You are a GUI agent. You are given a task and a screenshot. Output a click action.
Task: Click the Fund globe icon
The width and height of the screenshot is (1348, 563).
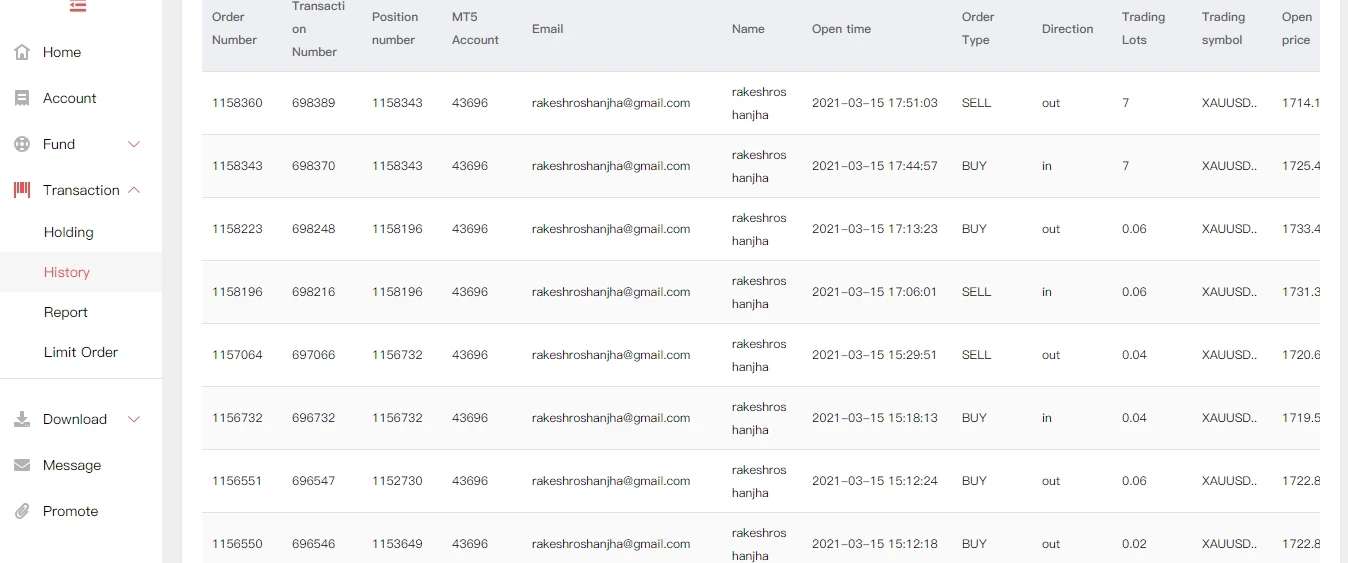[x=22, y=144]
